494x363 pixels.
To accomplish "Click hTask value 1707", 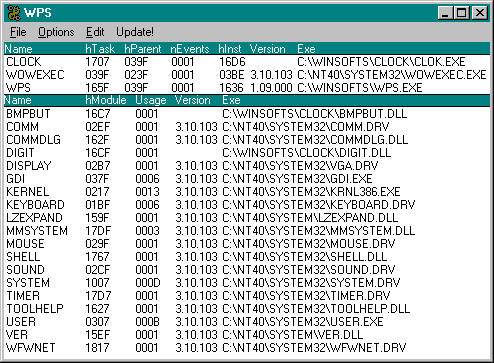I will pos(97,62).
